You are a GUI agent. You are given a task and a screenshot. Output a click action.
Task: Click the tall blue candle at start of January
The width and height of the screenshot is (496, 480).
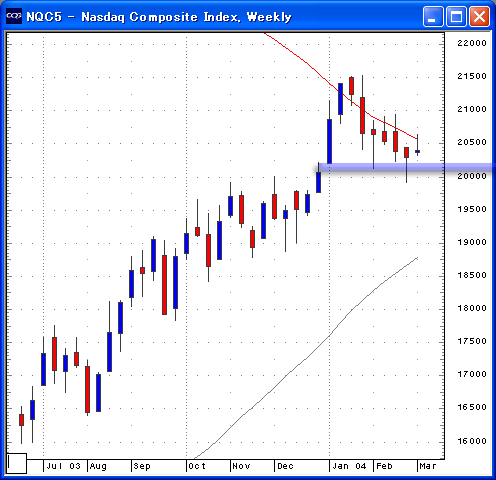click(329, 141)
